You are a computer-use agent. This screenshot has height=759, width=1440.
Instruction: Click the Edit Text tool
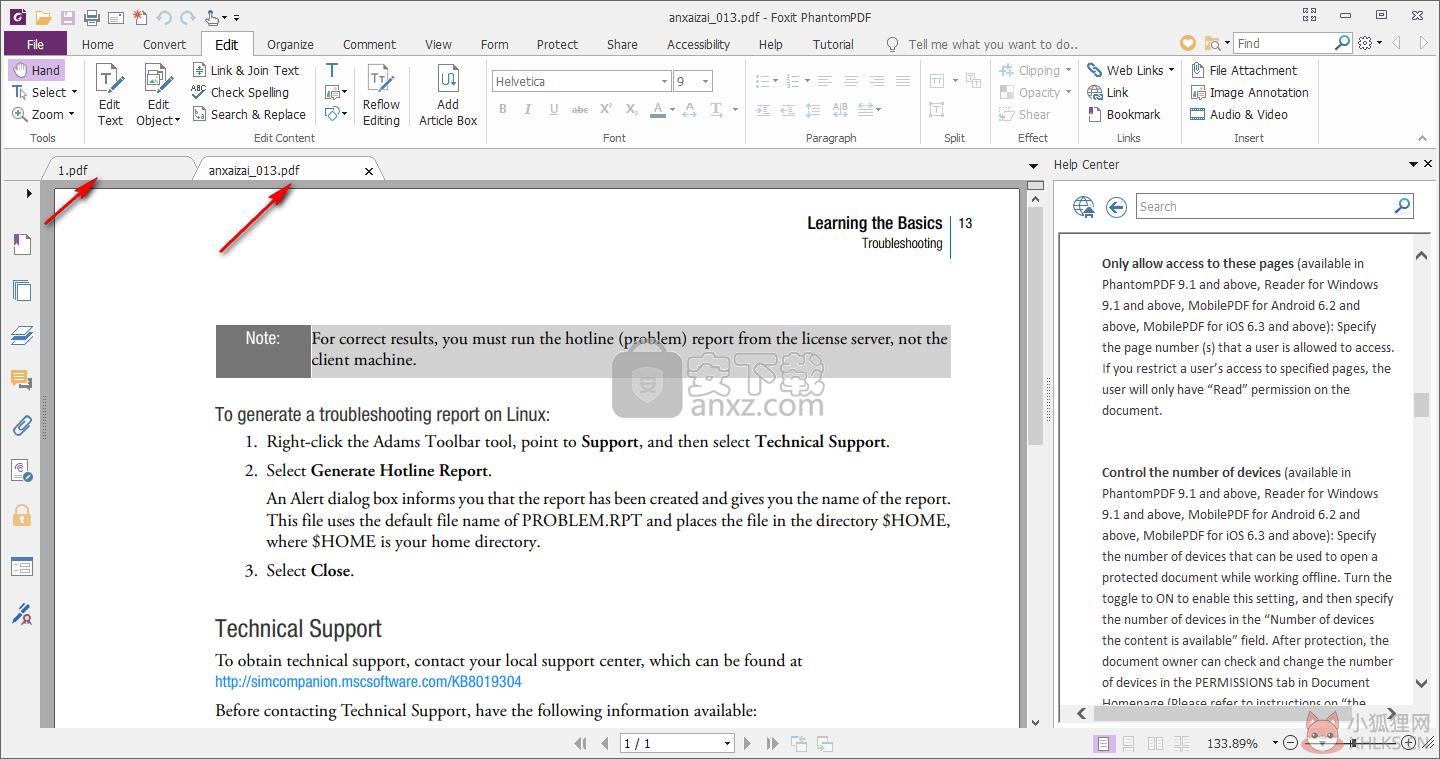pyautogui.click(x=110, y=95)
